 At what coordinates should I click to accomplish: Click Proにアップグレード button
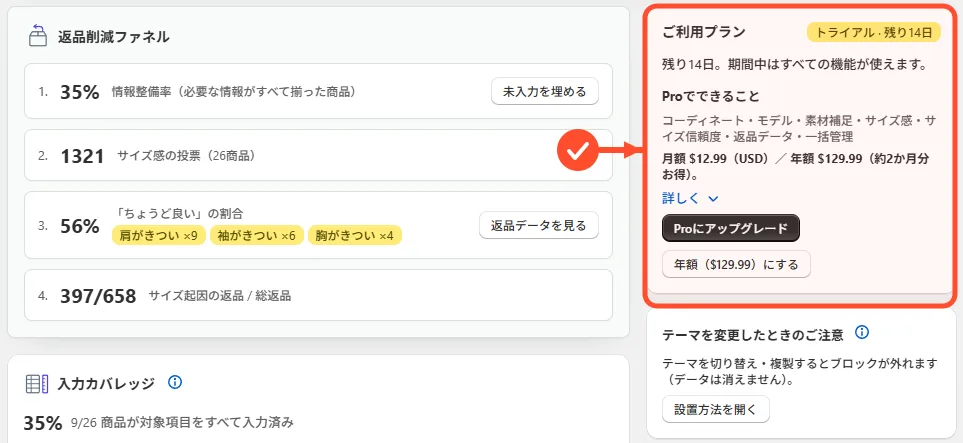pos(731,229)
